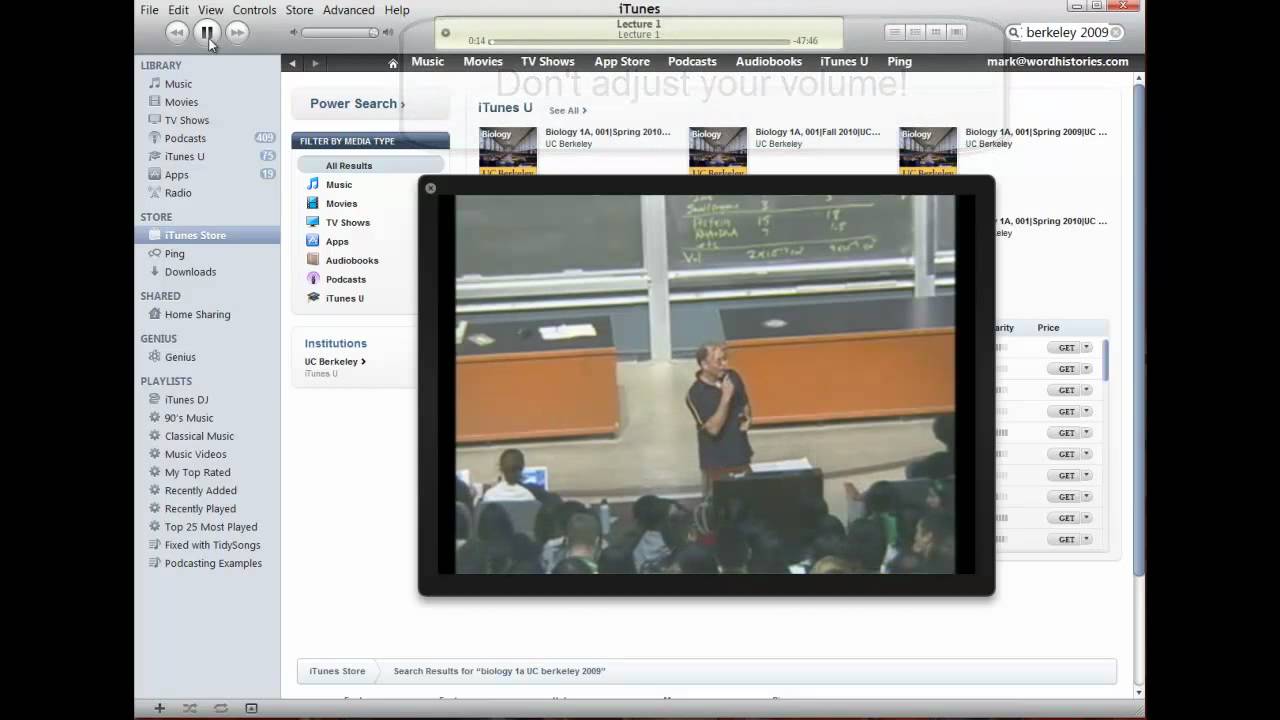The image size is (1280, 720).
Task: Open the TV Shows tab in store navigation bar
Action: point(548,62)
